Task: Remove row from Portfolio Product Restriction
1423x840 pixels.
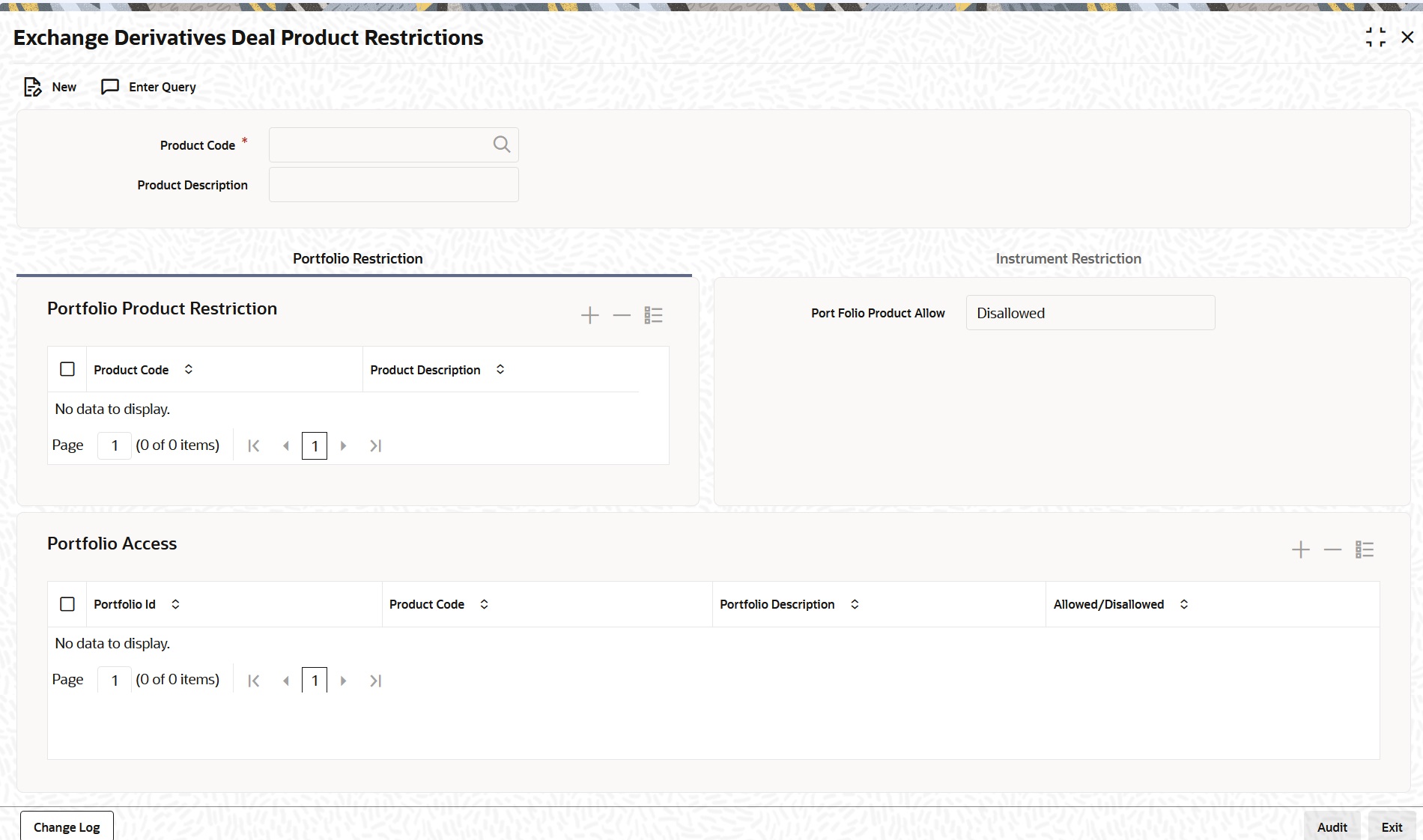Action: click(622, 315)
